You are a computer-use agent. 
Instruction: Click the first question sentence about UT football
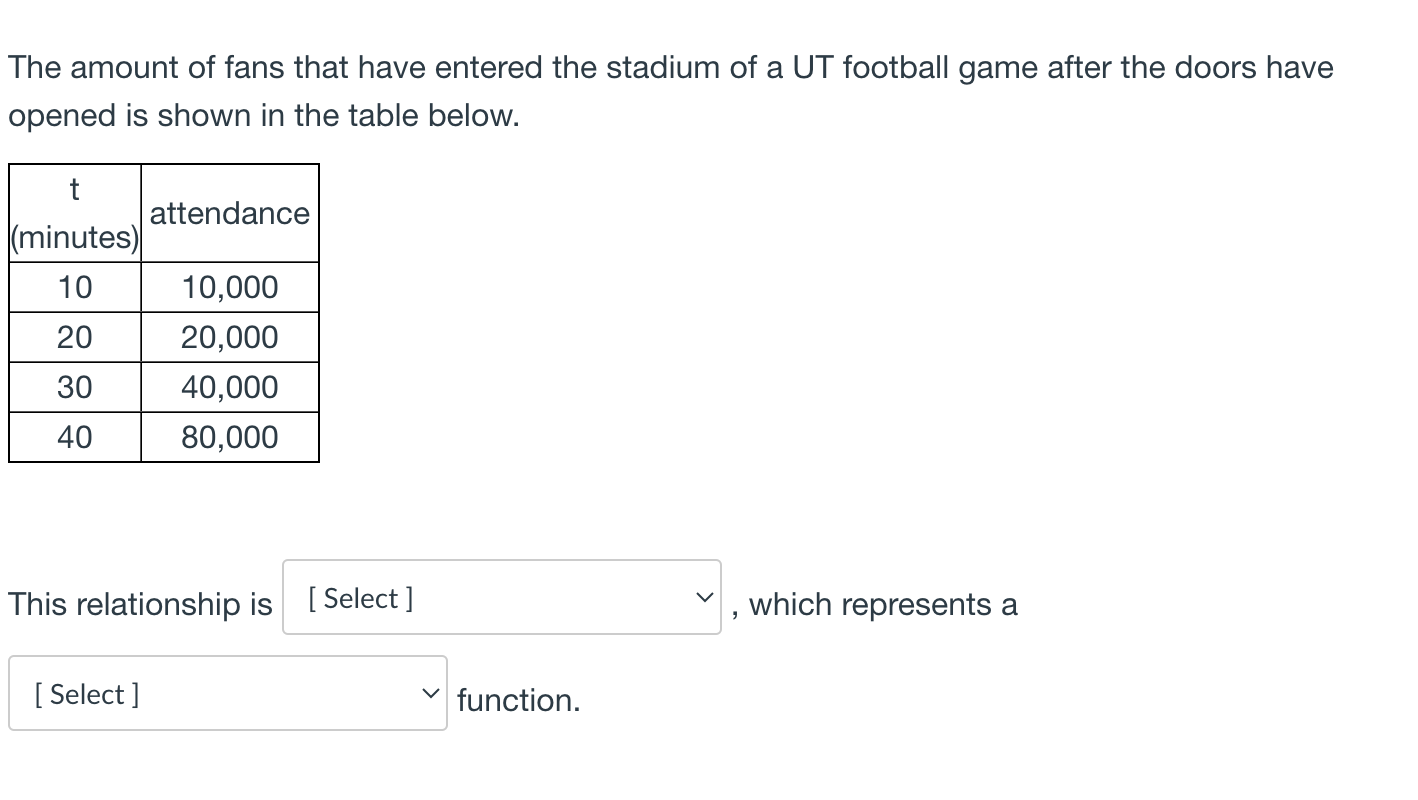670,68
